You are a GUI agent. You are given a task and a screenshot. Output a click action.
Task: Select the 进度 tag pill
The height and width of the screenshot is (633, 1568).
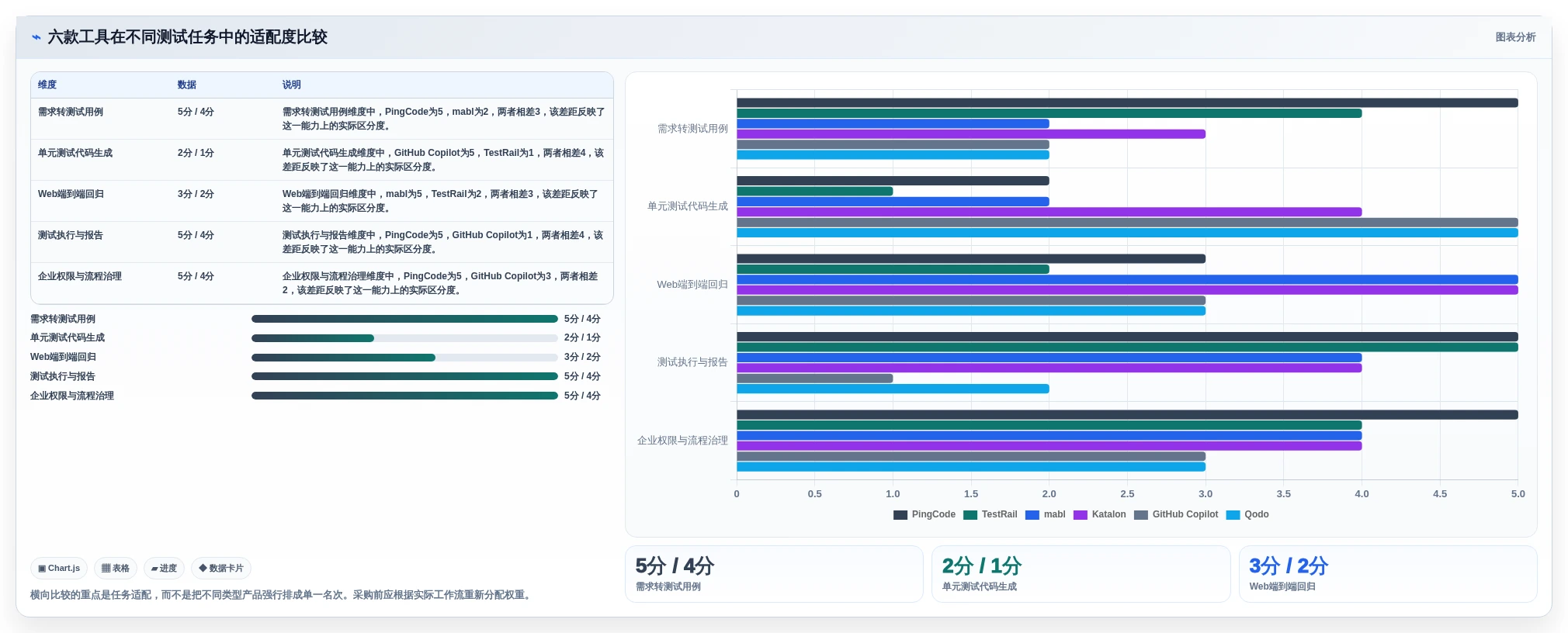click(x=164, y=568)
